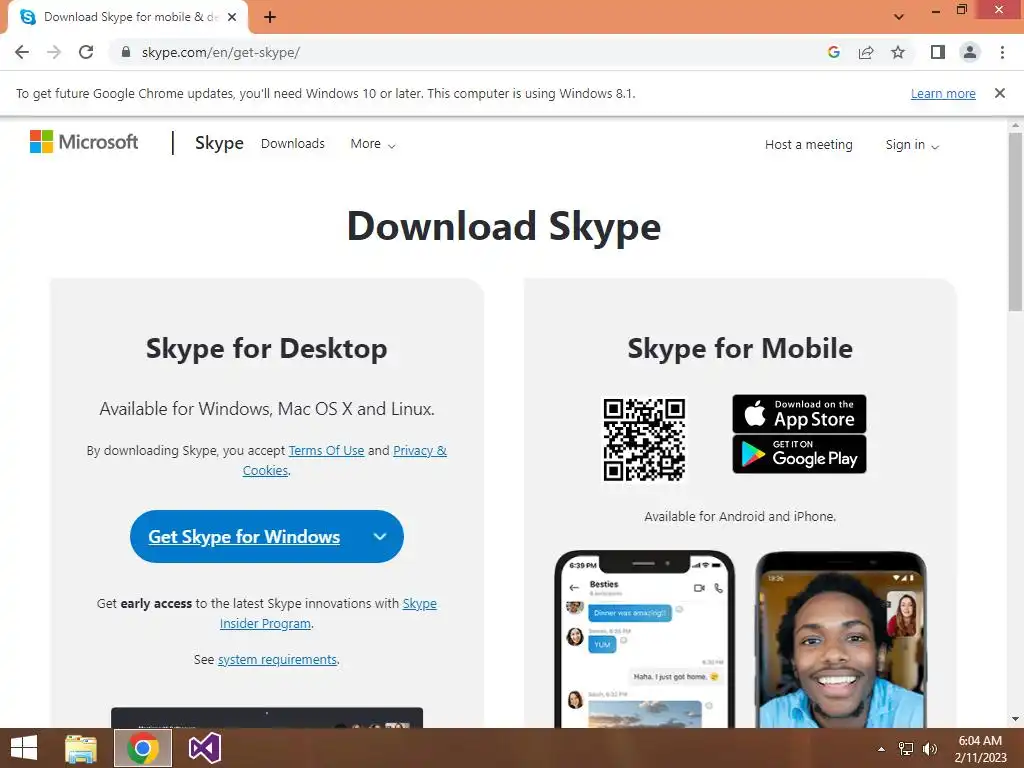This screenshot has width=1024, height=768.
Task: Expand the More navigation menu
Action: [373, 144]
